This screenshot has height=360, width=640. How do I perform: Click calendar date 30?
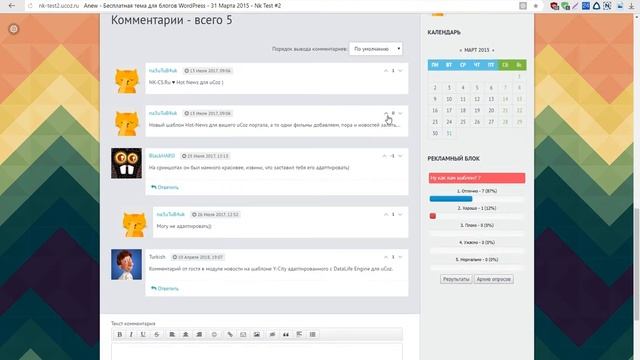(x=435, y=133)
